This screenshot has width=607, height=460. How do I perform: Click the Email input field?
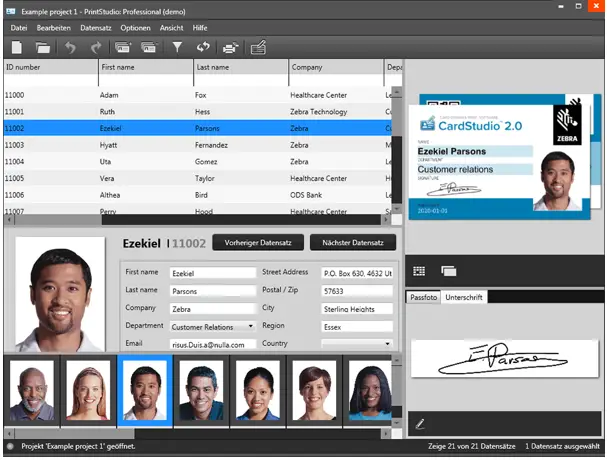click(213, 344)
